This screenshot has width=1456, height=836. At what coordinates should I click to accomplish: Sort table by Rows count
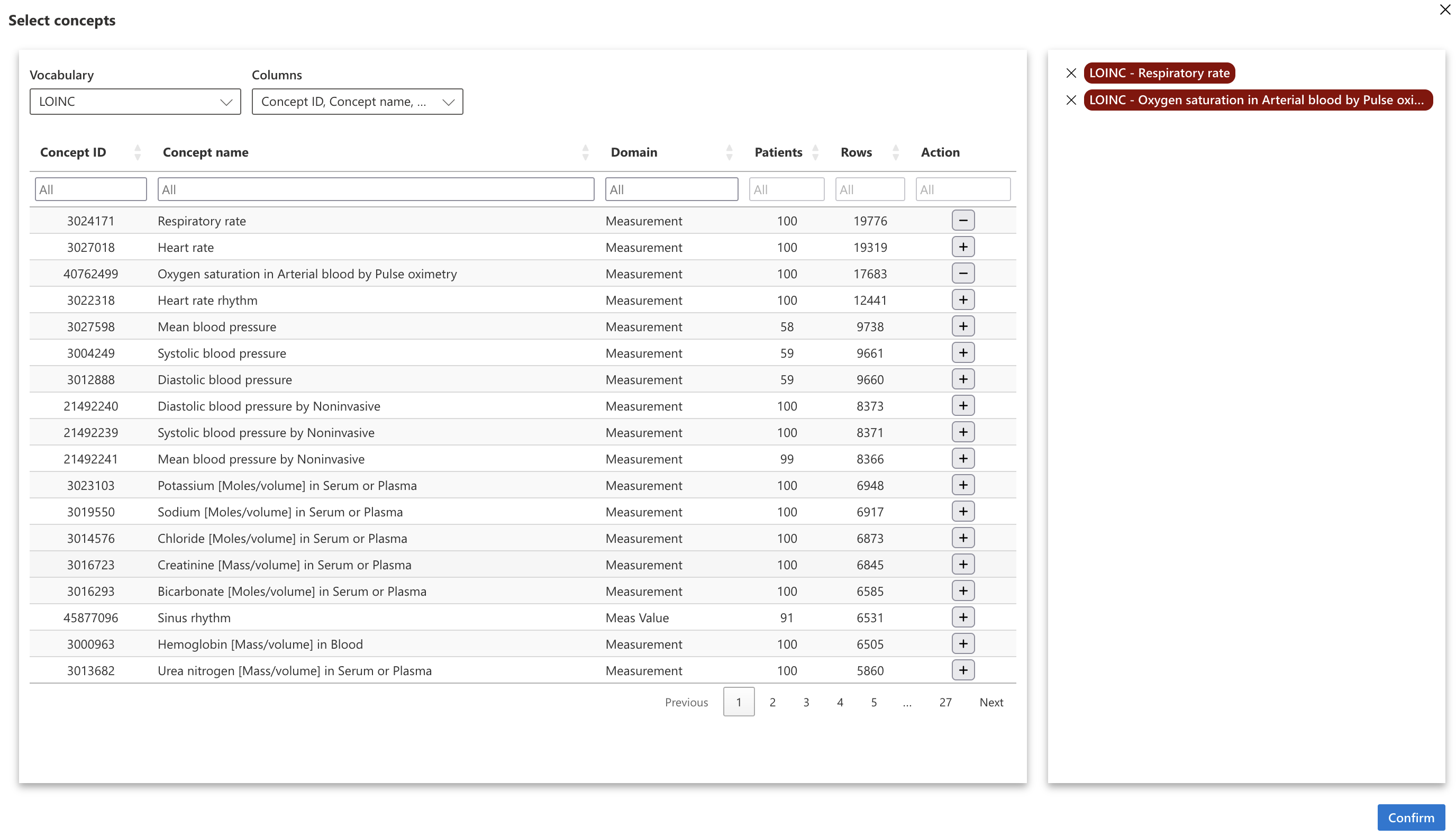click(896, 152)
